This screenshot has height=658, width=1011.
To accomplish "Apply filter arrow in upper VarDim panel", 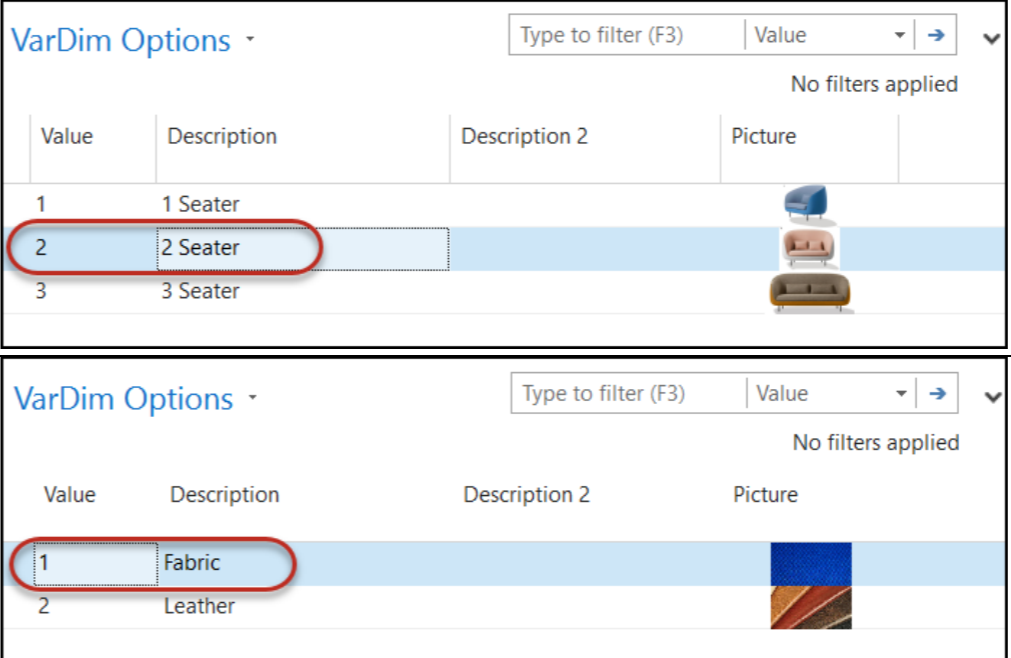I will [x=936, y=35].
